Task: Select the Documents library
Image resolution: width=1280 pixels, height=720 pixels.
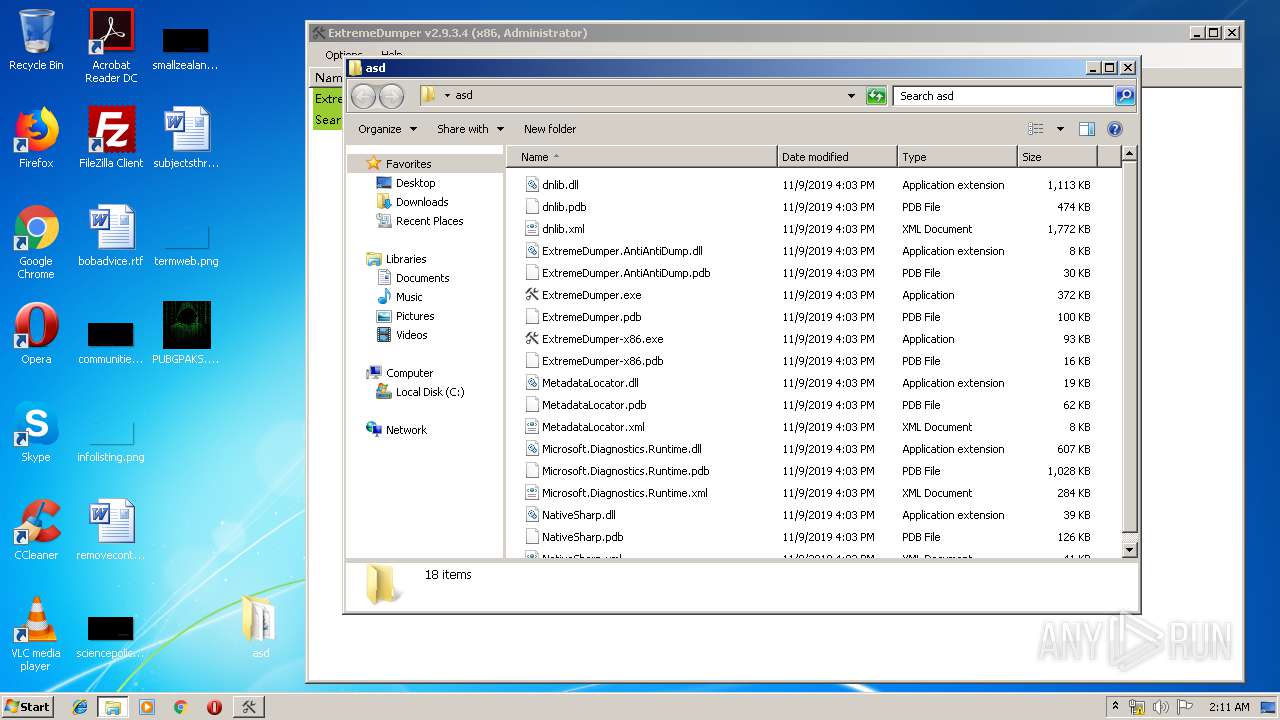Action: click(422, 278)
